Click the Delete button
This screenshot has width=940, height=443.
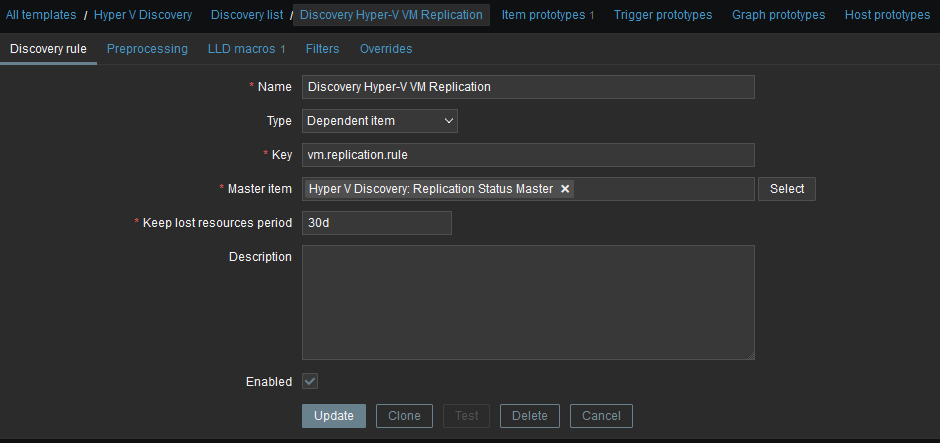530,416
